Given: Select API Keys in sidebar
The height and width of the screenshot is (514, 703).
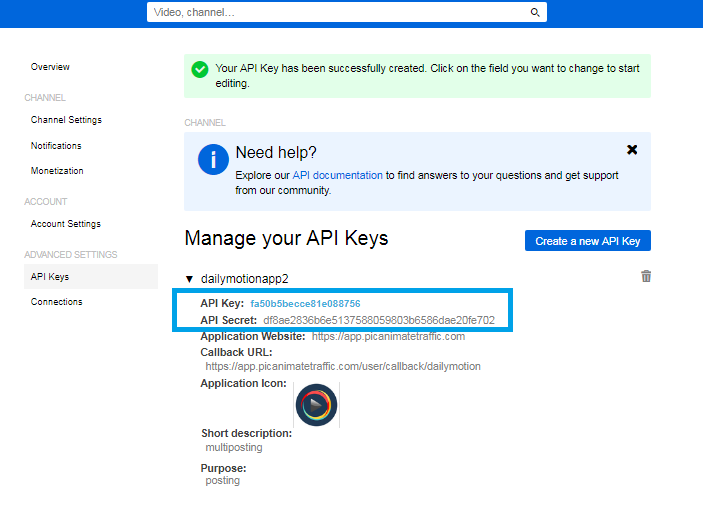Looking at the screenshot, I should pos(91,277).
